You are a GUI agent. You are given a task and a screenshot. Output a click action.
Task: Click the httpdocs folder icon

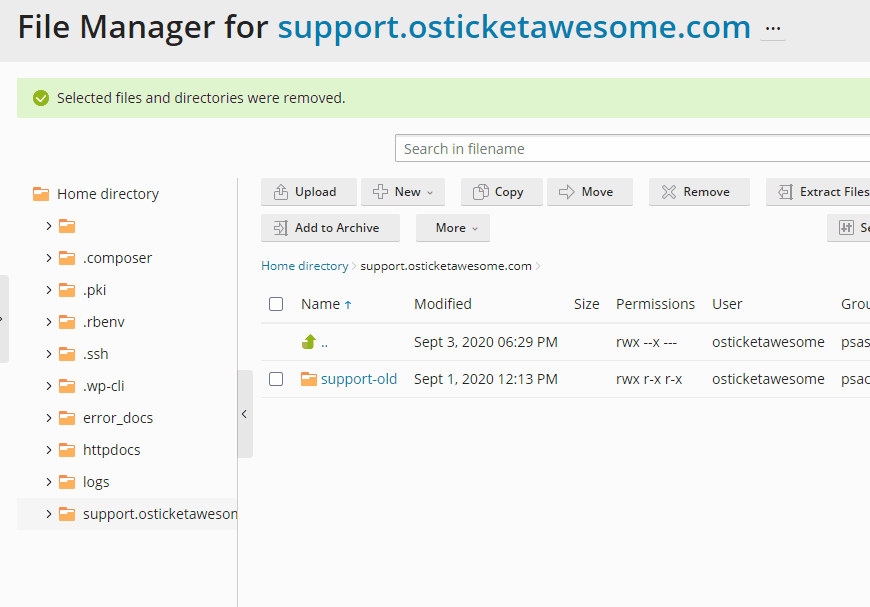coord(67,450)
